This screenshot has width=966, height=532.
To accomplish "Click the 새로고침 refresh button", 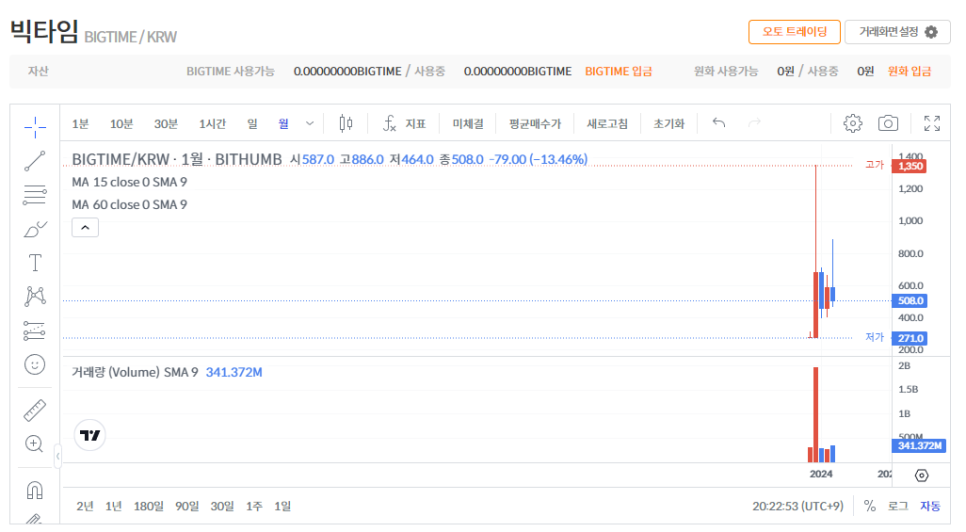I will point(607,124).
